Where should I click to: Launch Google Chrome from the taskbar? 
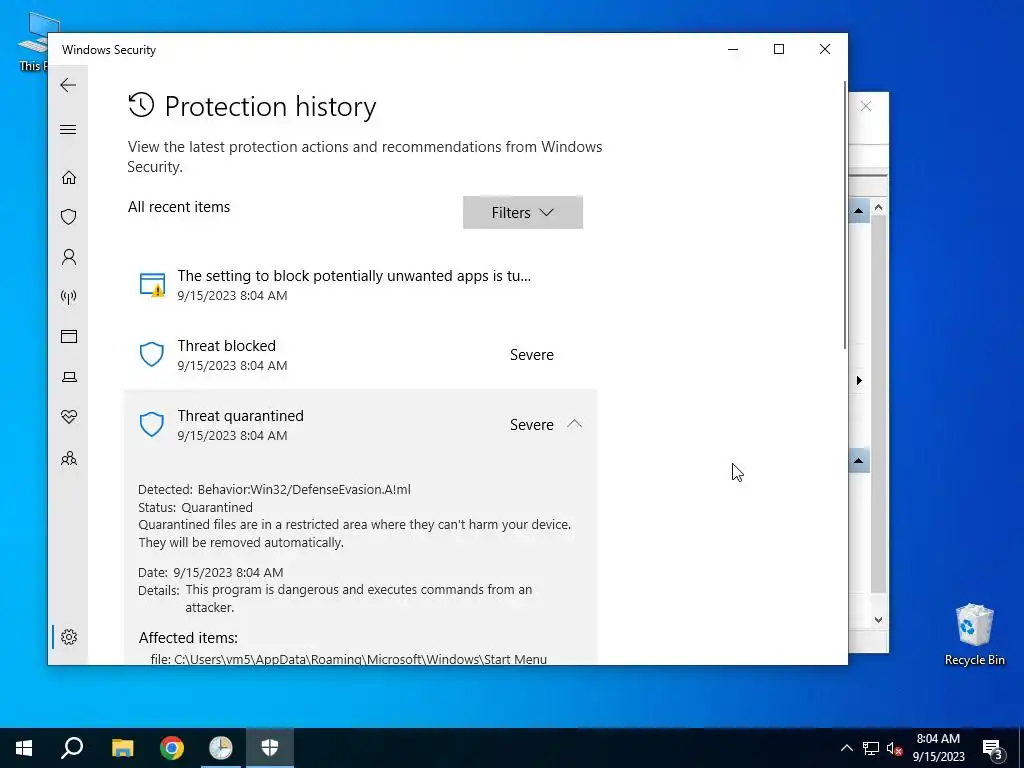pyautogui.click(x=172, y=748)
